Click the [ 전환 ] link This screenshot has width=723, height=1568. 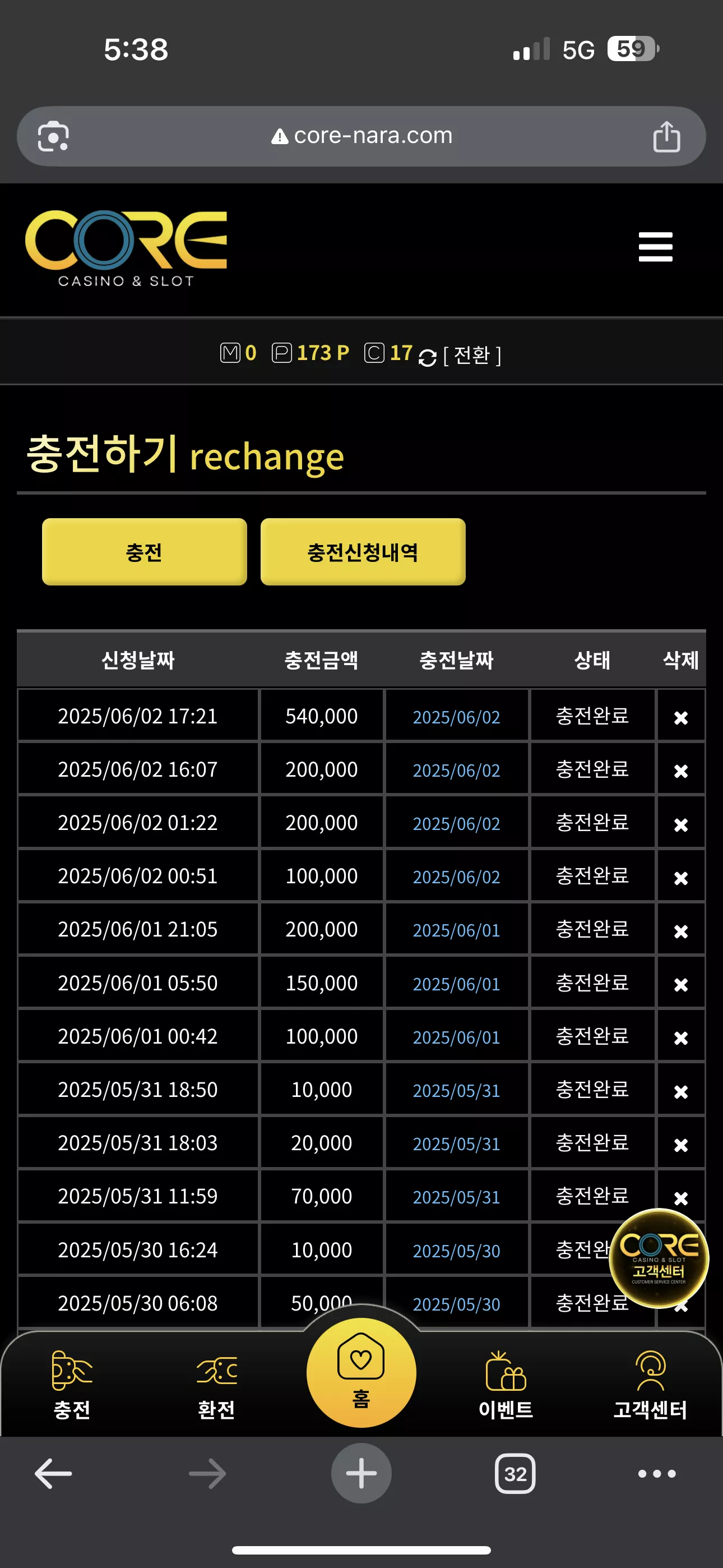click(472, 355)
